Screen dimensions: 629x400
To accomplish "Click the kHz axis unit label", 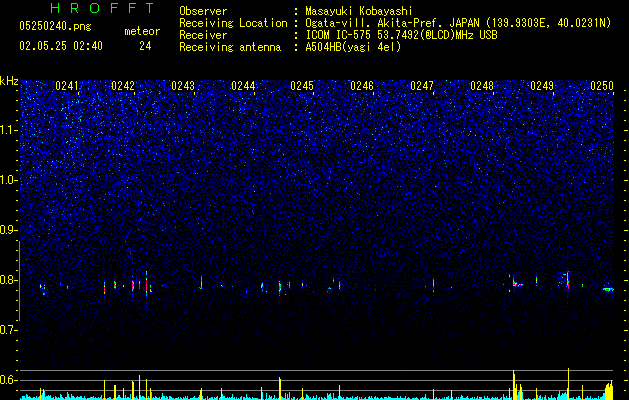I will (x=9, y=81).
